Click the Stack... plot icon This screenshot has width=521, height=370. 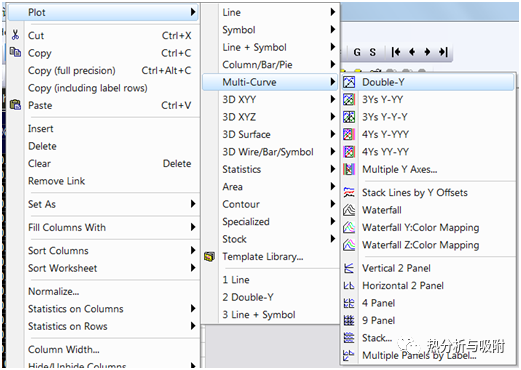pos(349,338)
